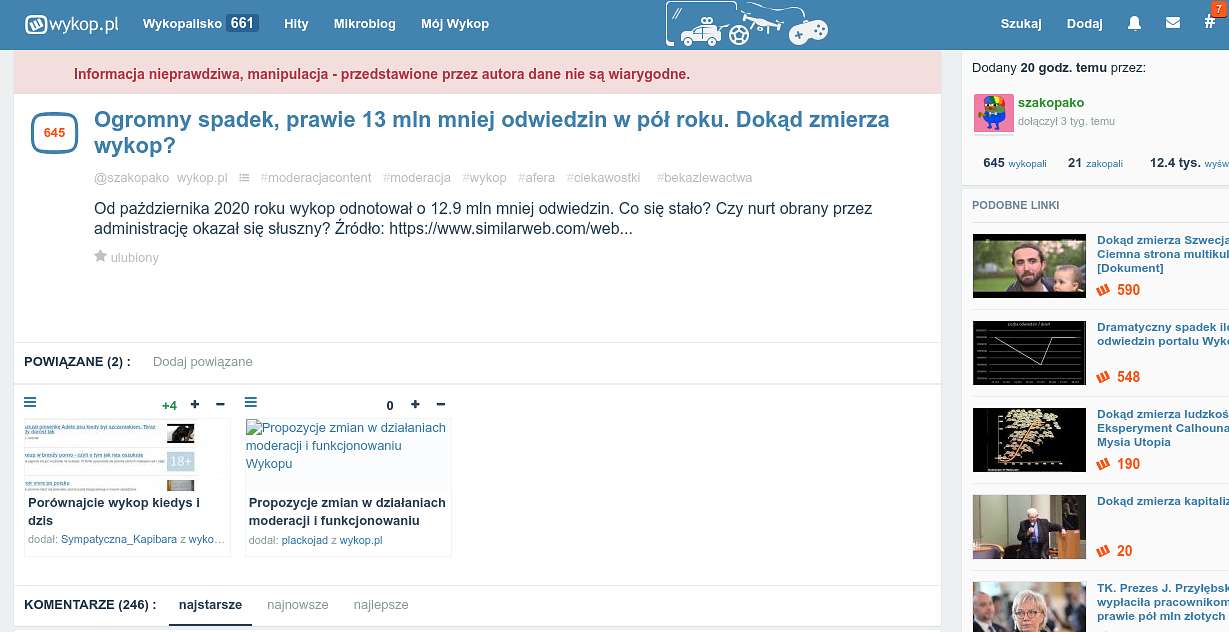Open the #ciekawostki tag
Viewport: 1229px width, 632px height.
[603, 178]
